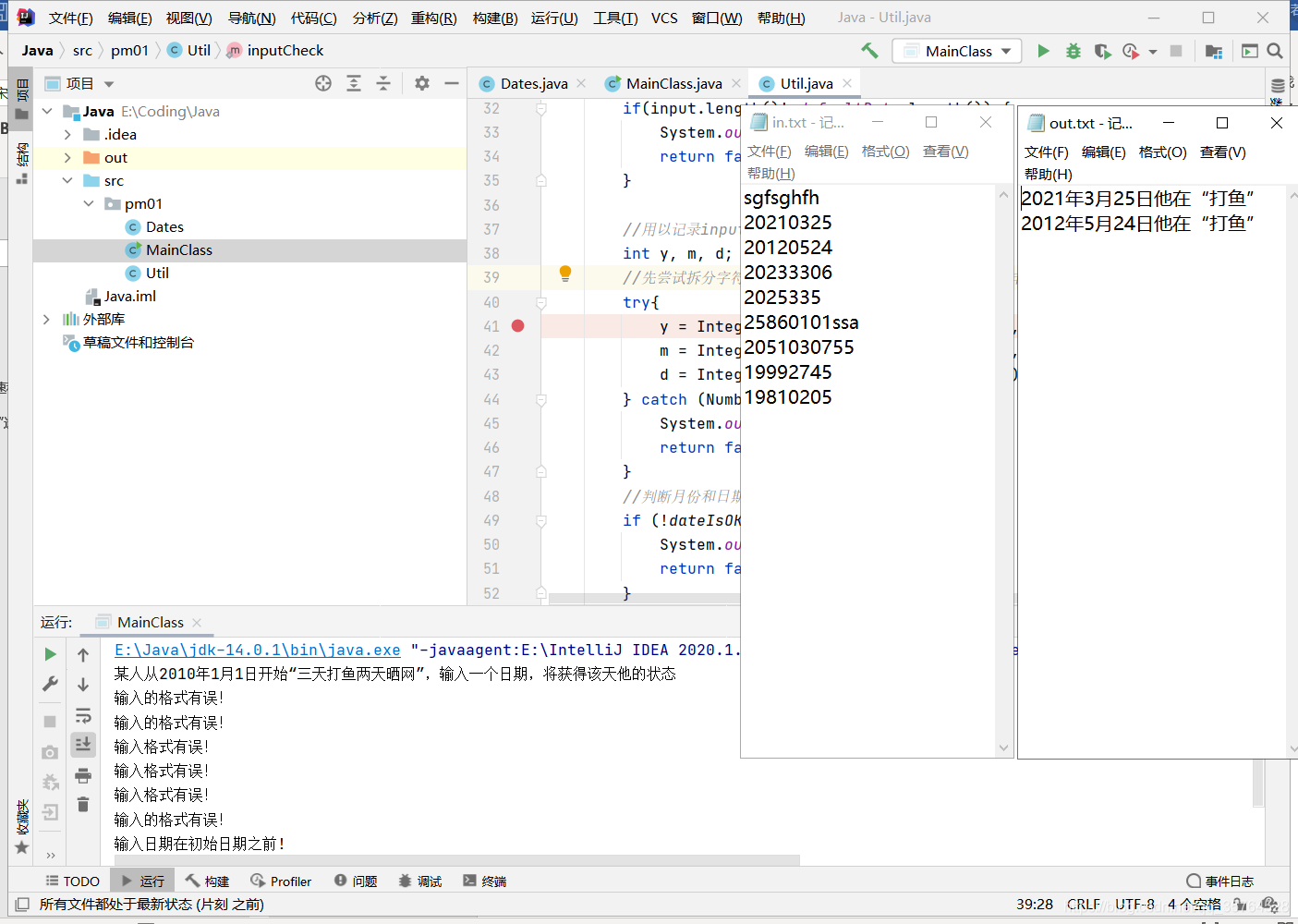Build the project with the hammer icon

coord(869,51)
